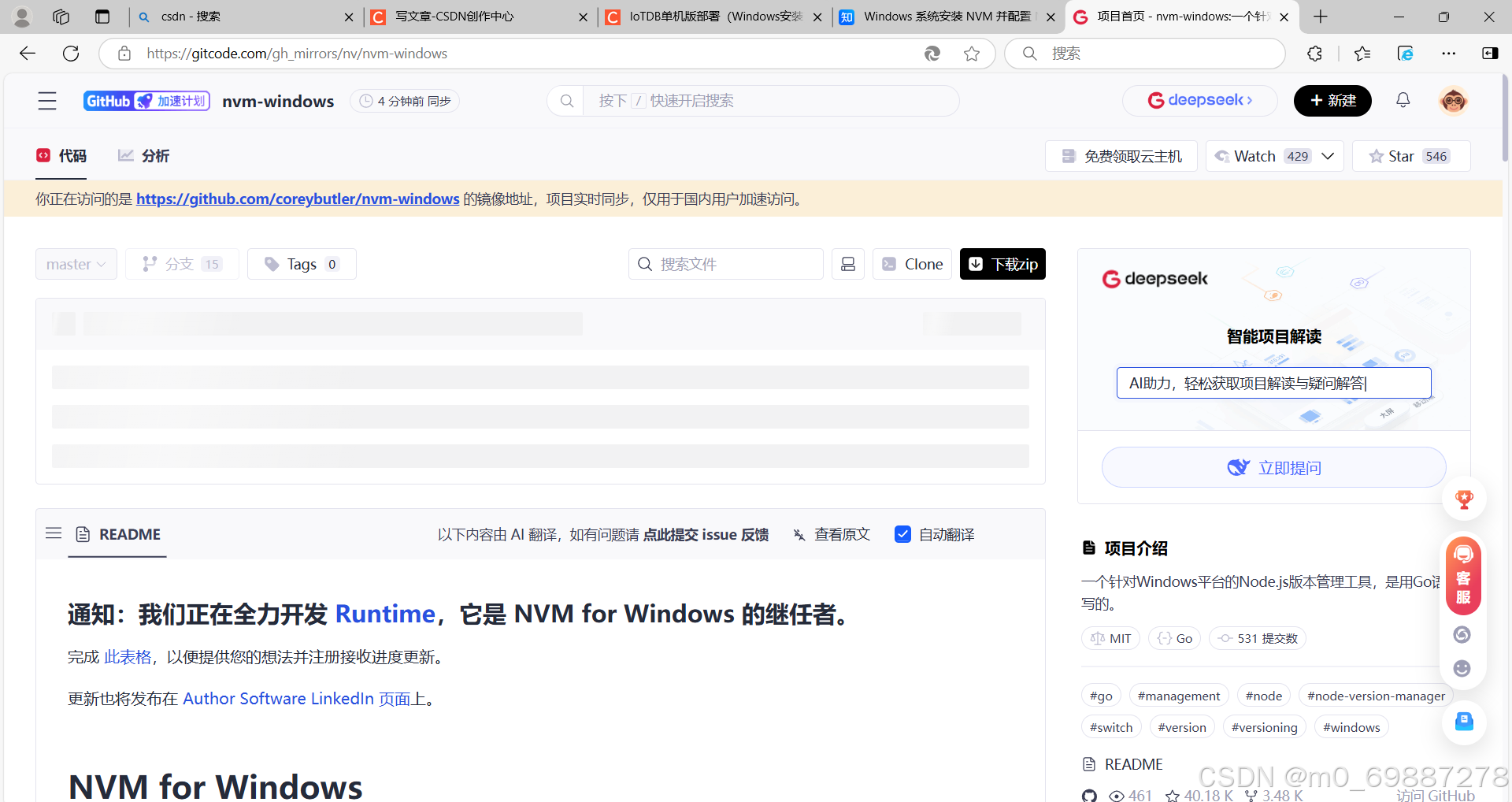
Task: Click the address bar translate/refresh icon
Action: 932,53
